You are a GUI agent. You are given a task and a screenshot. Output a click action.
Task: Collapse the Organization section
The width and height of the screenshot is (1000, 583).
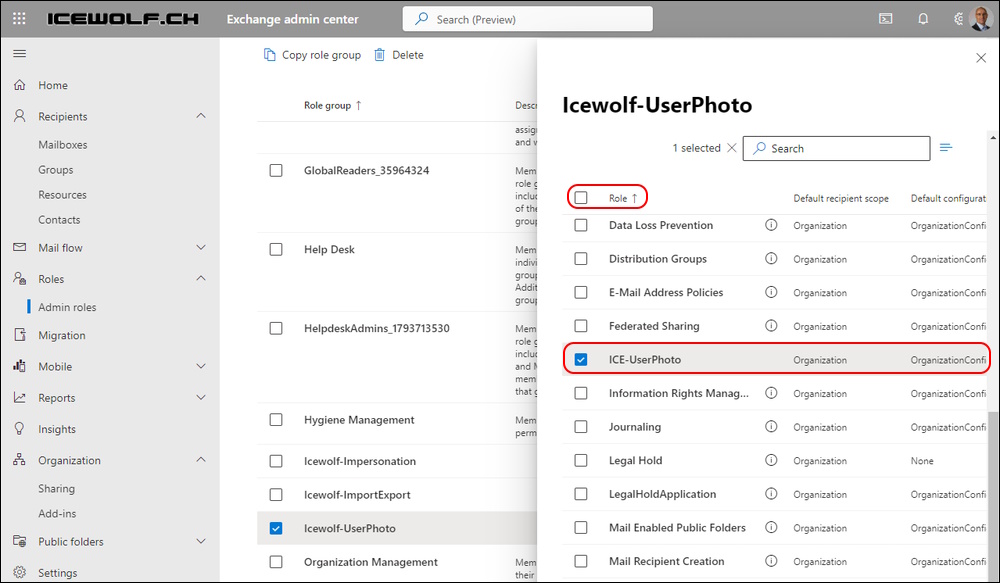[x=201, y=460]
